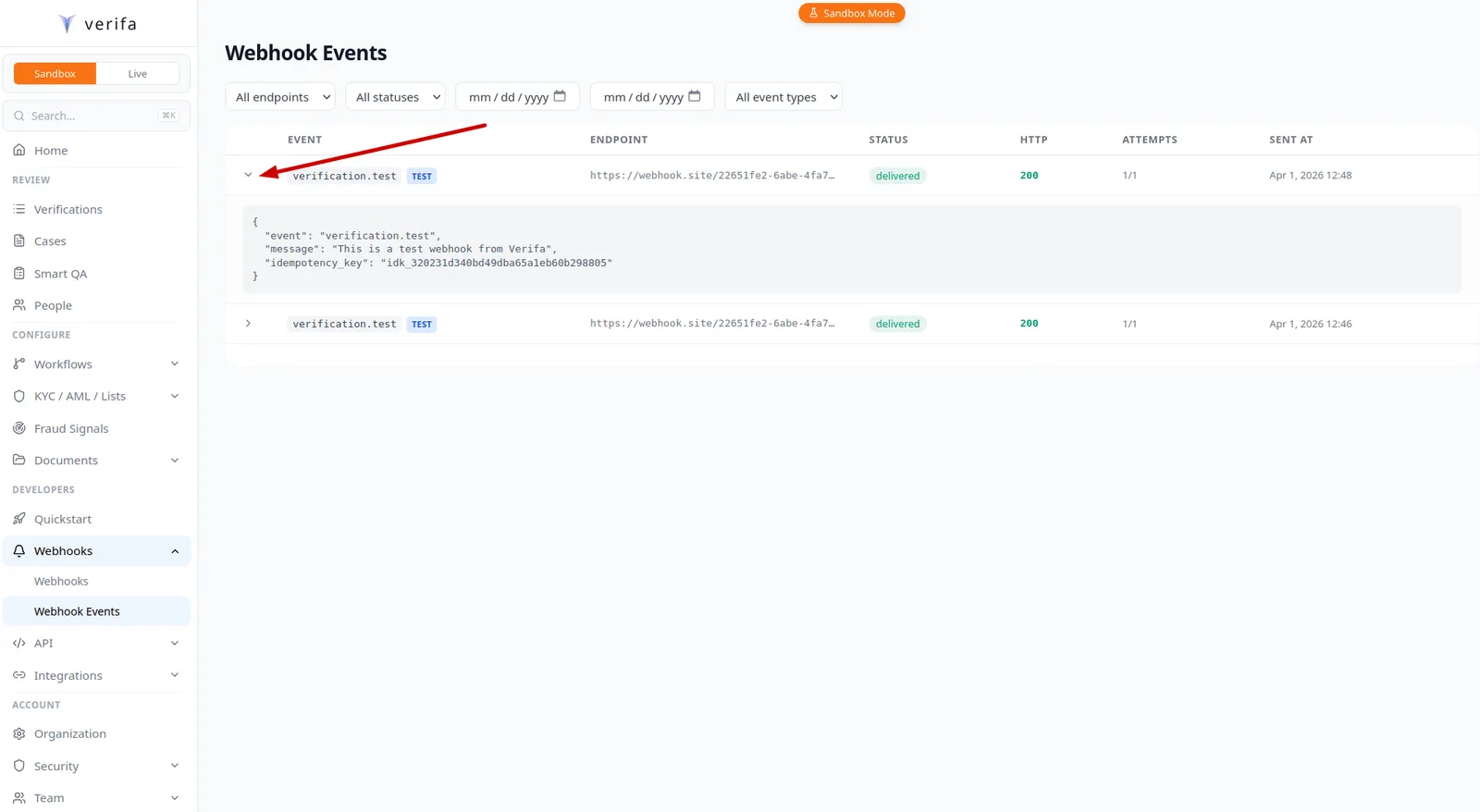Click the Organization gear icon
1480x812 pixels.
tap(19, 733)
